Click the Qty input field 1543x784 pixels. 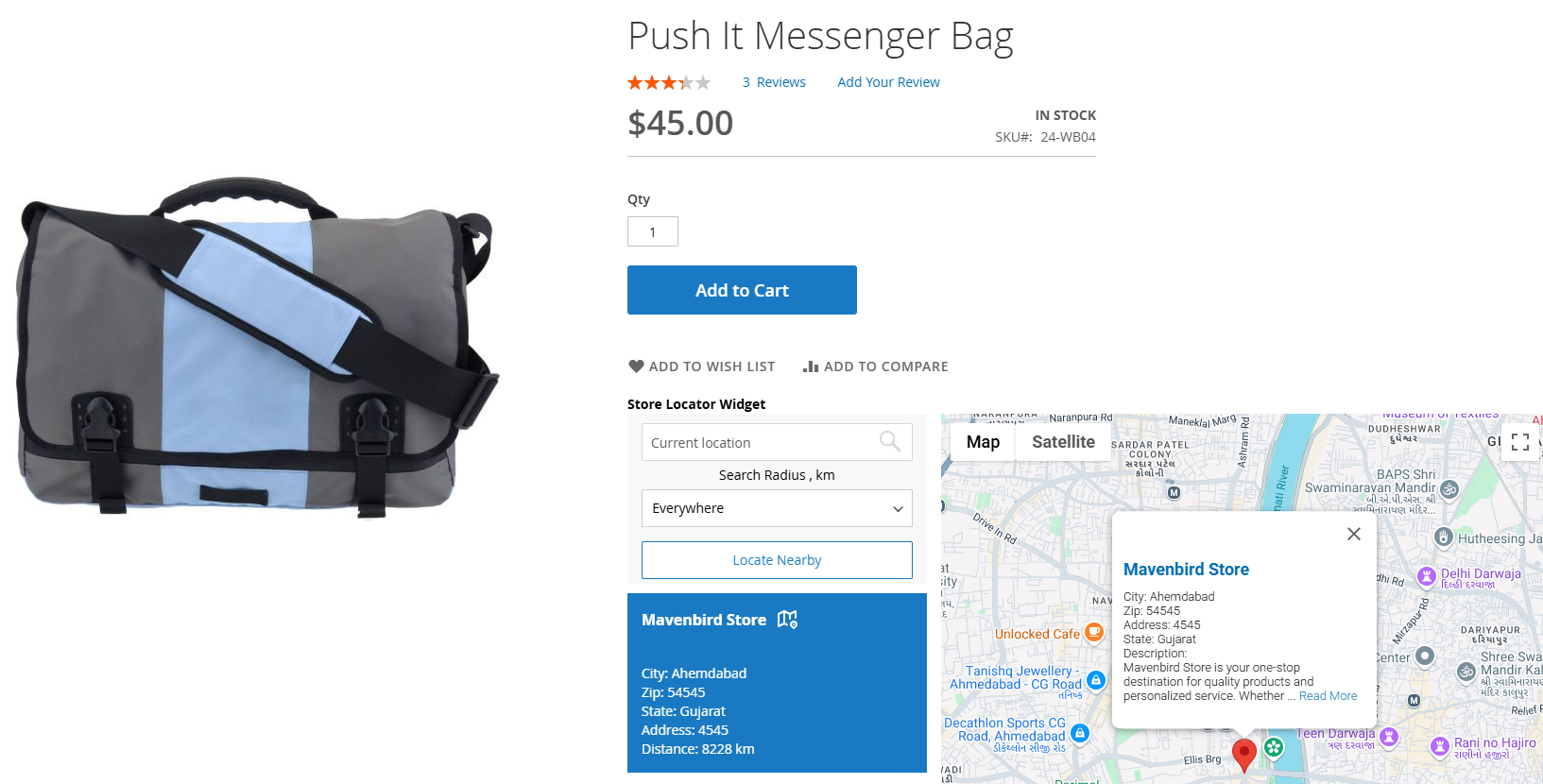click(x=653, y=231)
